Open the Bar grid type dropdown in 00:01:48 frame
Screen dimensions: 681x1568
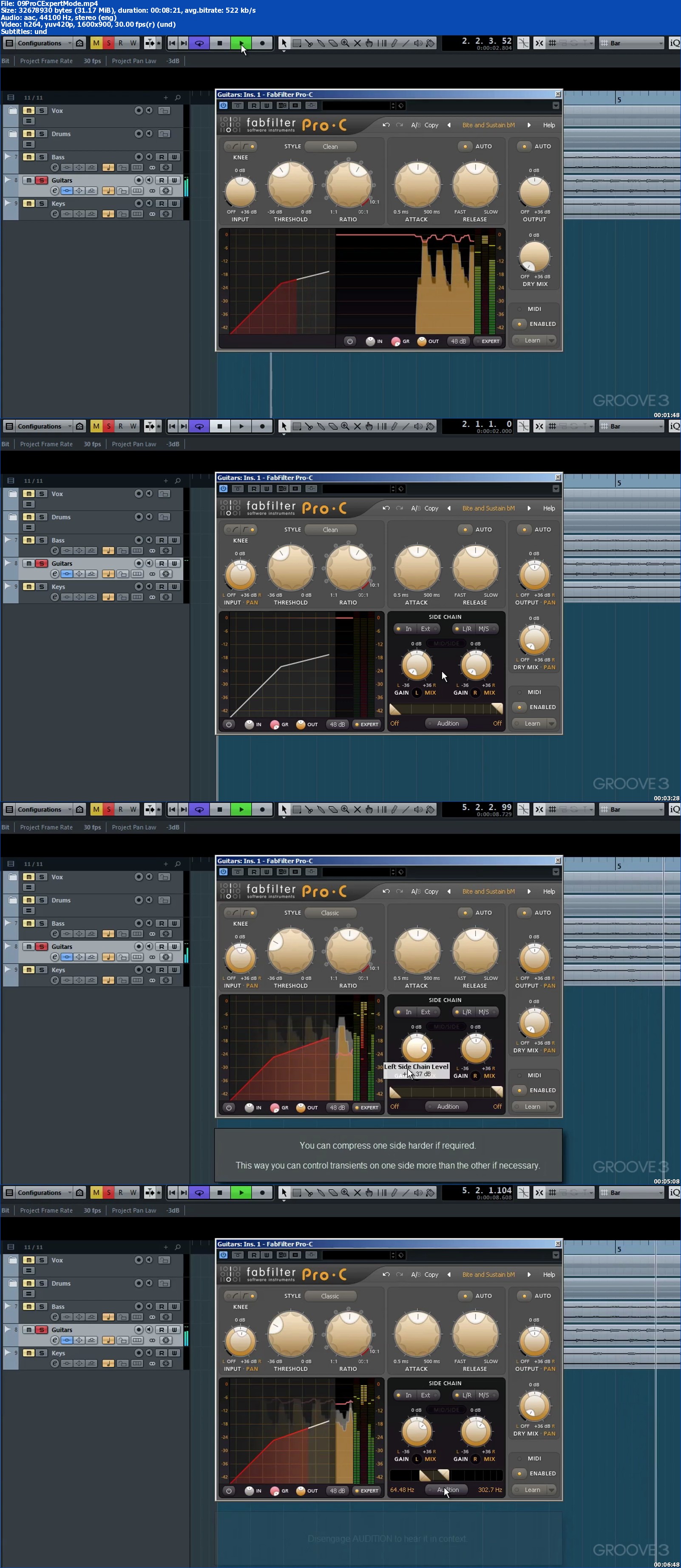click(x=631, y=43)
